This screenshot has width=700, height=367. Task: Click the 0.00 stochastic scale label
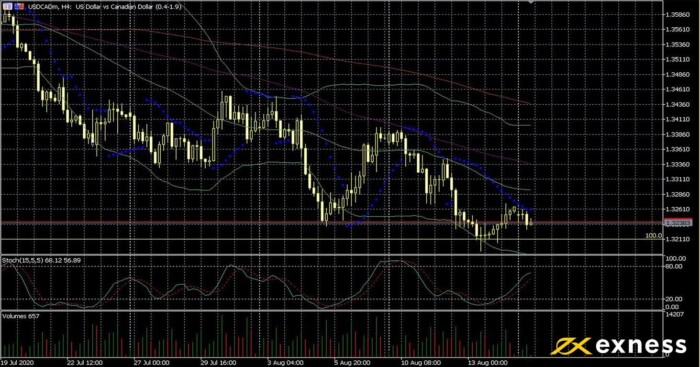[672, 307]
